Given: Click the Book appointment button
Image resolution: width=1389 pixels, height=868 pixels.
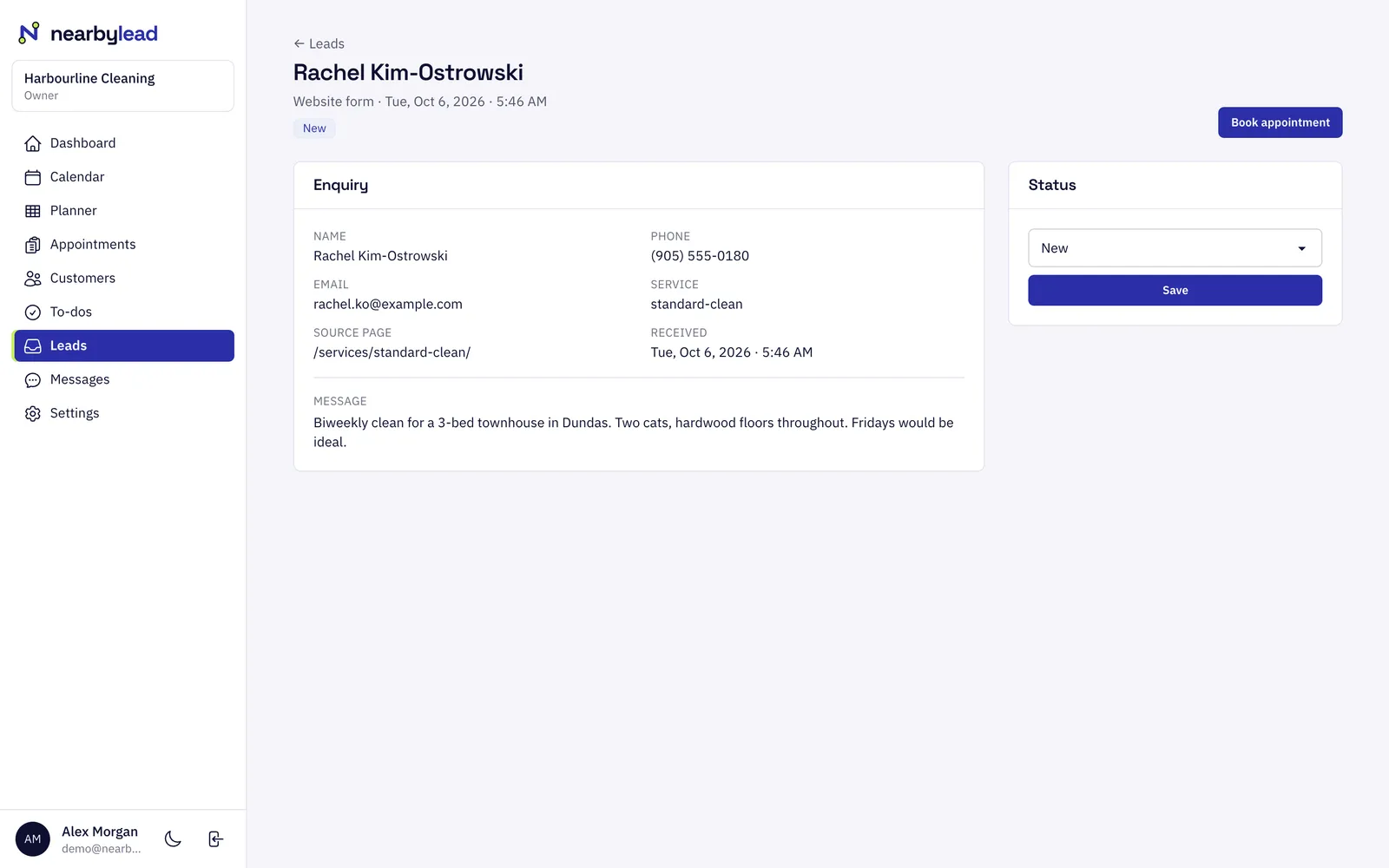Looking at the screenshot, I should click(x=1280, y=122).
